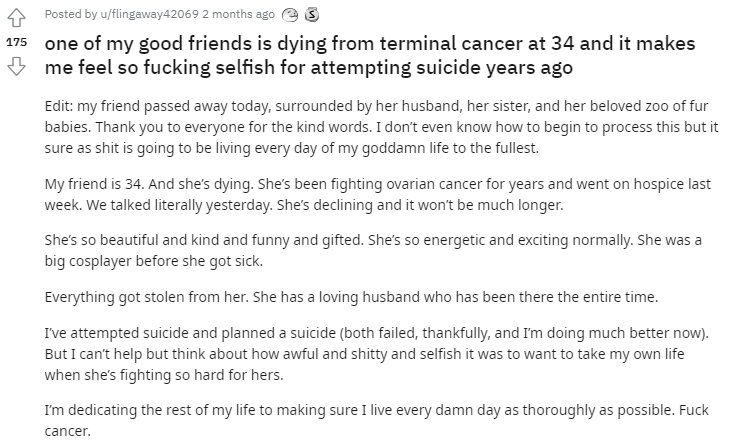Open the post title about terminal cancer
The width and height of the screenshot is (735, 447).
tap(370, 55)
